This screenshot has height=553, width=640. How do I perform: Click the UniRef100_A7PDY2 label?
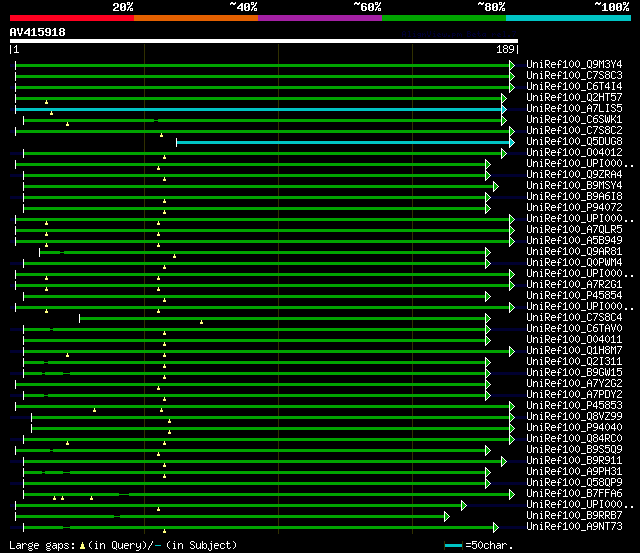[574, 395]
